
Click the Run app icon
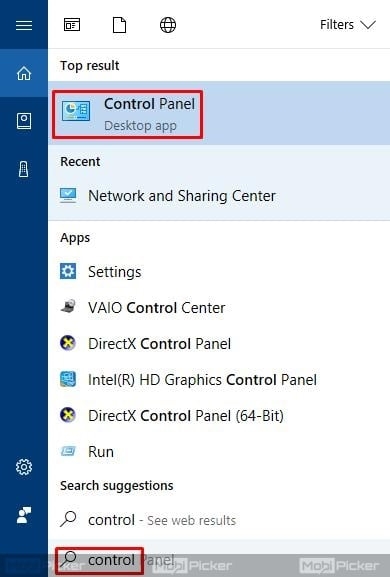[x=68, y=451]
